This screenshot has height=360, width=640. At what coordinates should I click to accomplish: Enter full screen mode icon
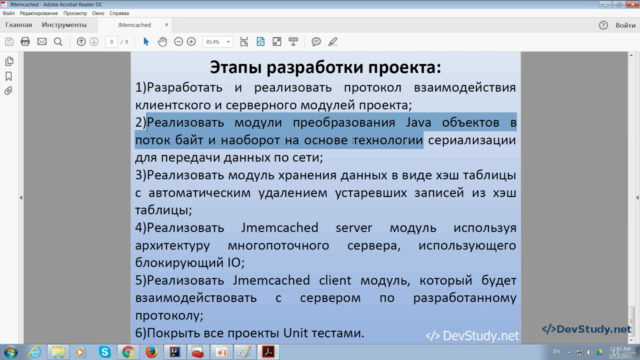[x=277, y=42]
